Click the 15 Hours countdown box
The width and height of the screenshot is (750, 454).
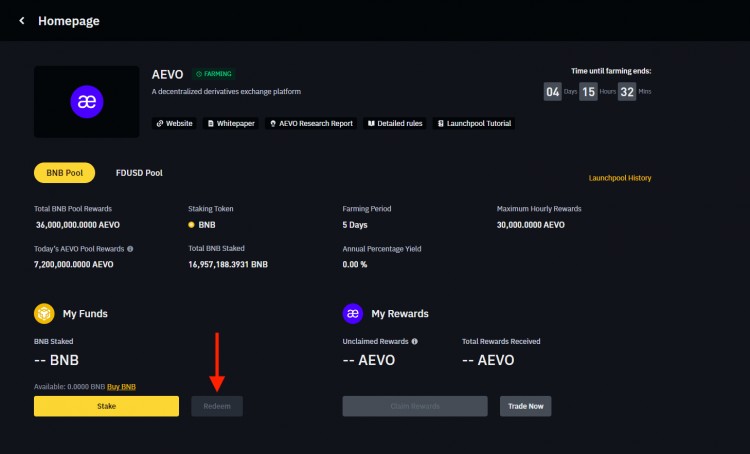588,91
